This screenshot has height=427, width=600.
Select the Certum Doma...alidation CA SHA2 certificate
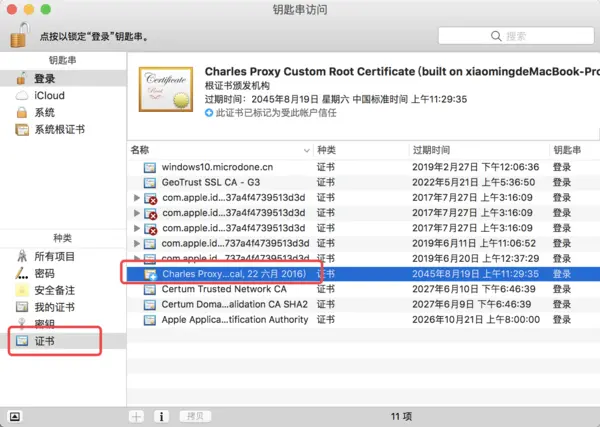pos(364,305)
